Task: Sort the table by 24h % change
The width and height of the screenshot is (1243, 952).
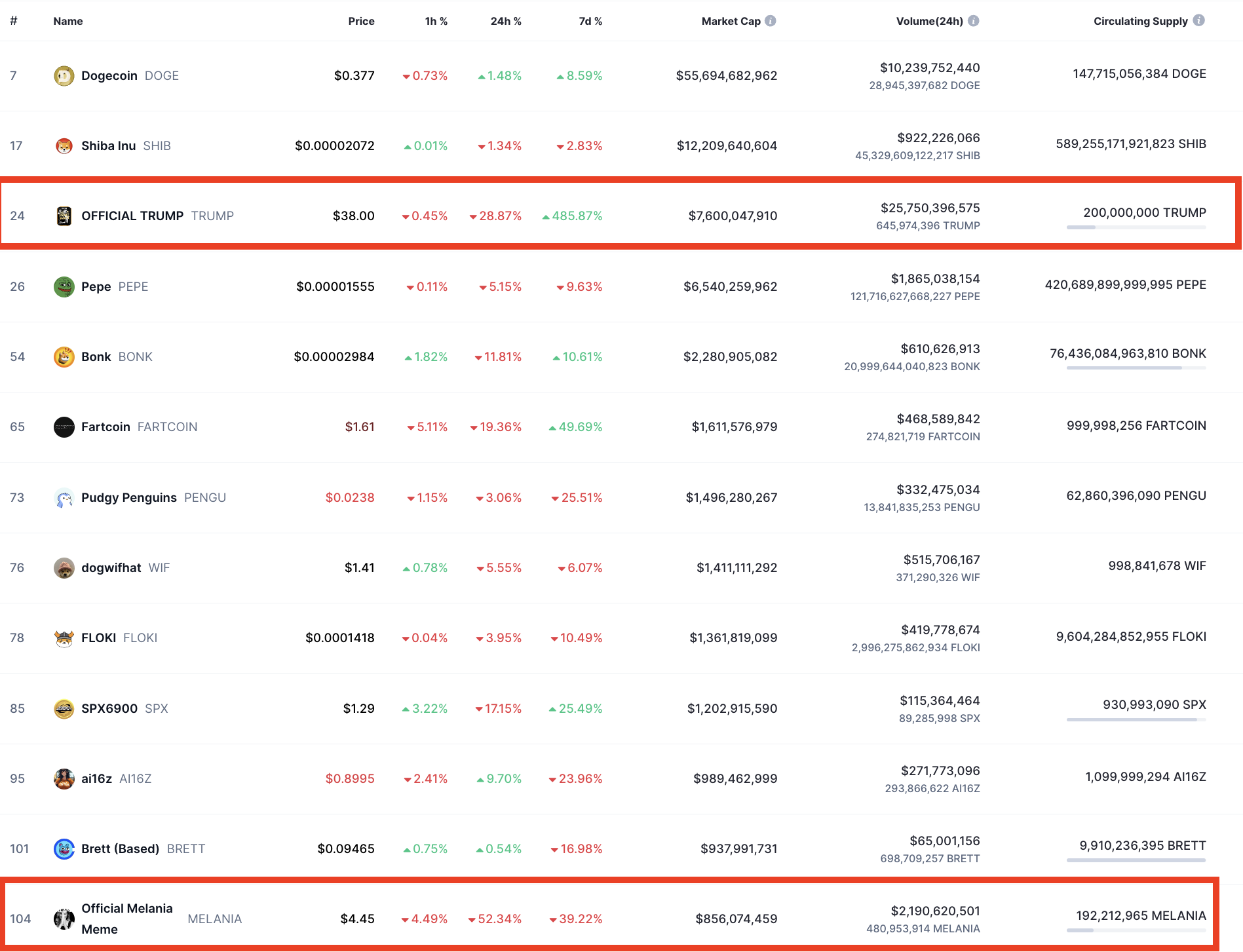Action: pyautogui.click(x=505, y=20)
